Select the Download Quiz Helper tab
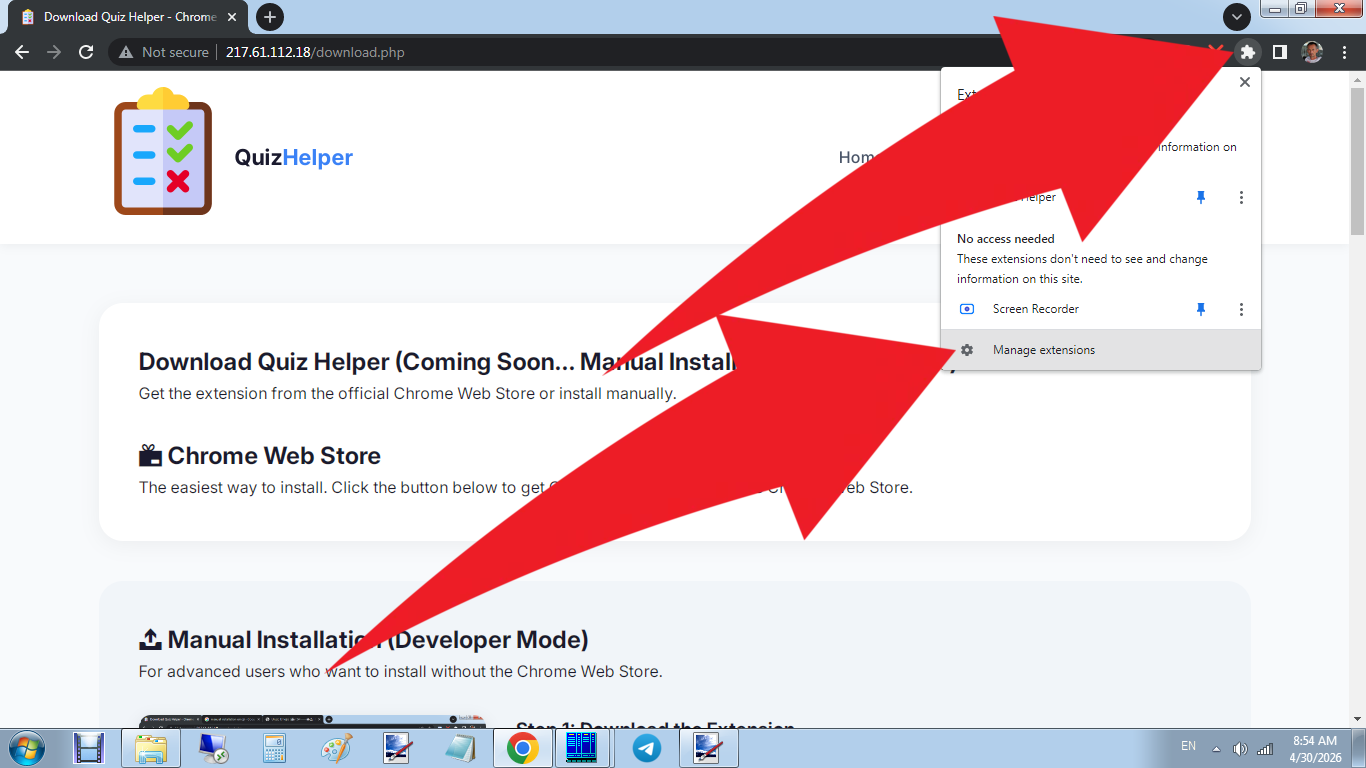The height and width of the screenshot is (768, 1366). click(130, 17)
